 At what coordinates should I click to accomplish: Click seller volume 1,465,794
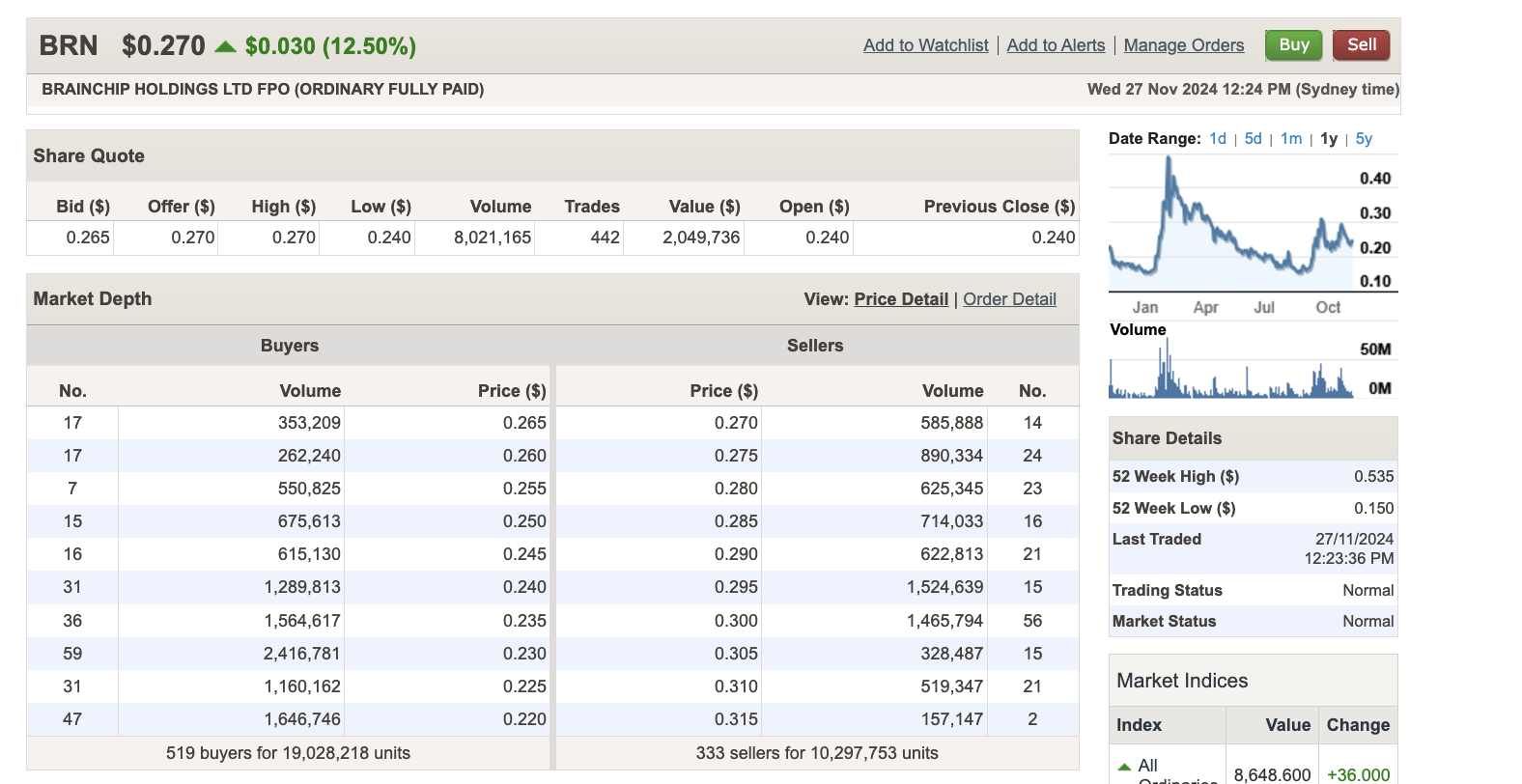tap(944, 621)
